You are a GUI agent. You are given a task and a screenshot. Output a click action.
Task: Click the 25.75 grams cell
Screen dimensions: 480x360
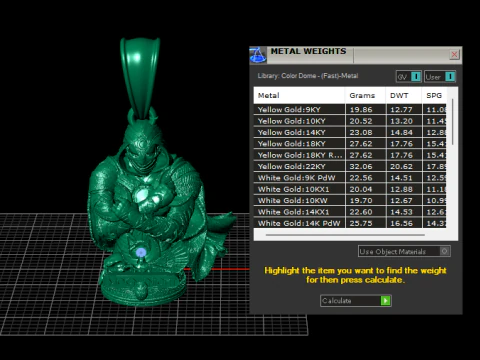pyautogui.click(x=366, y=223)
